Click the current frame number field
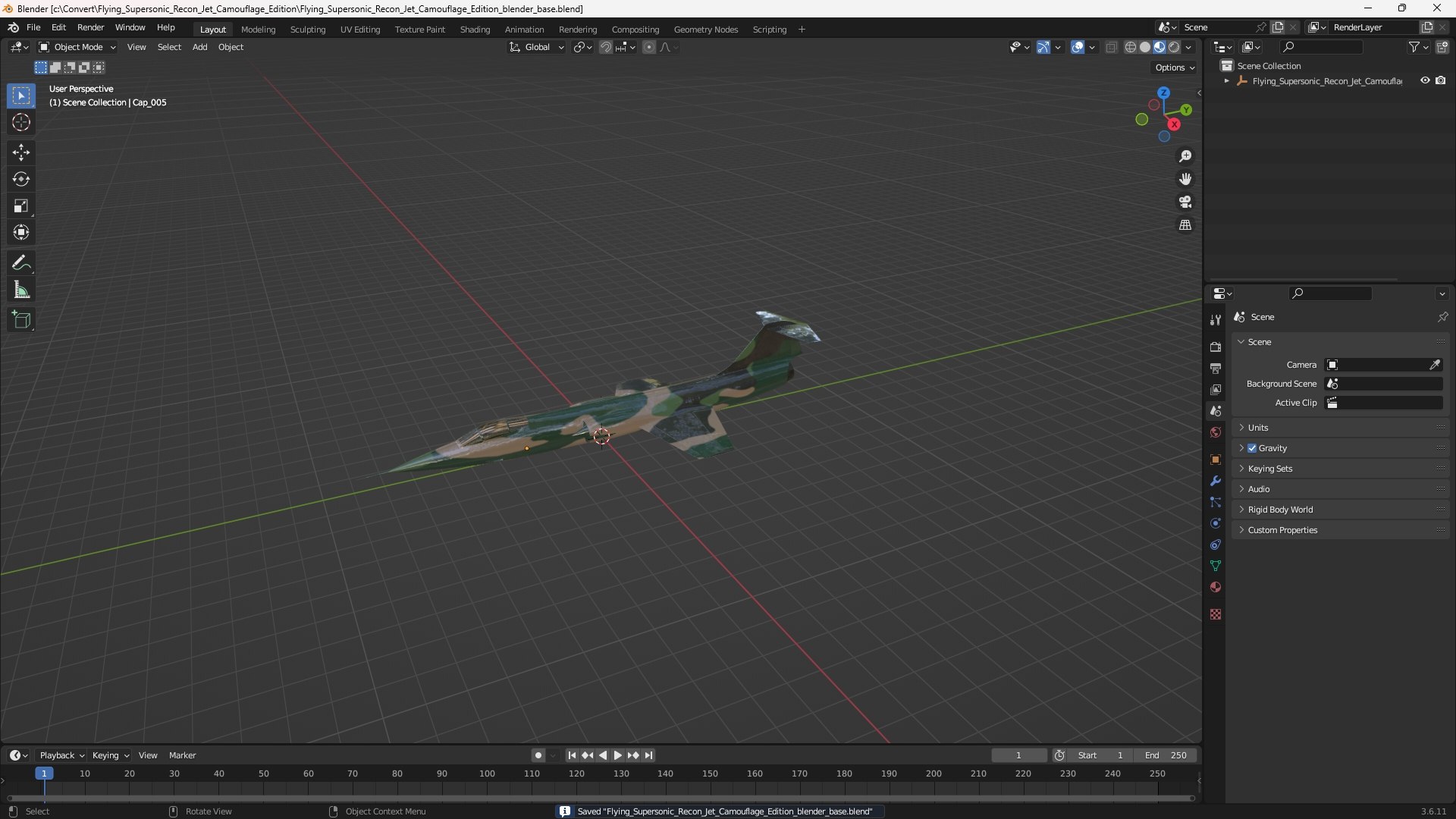The height and width of the screenshot is (819, 1456). (1018, 755)
